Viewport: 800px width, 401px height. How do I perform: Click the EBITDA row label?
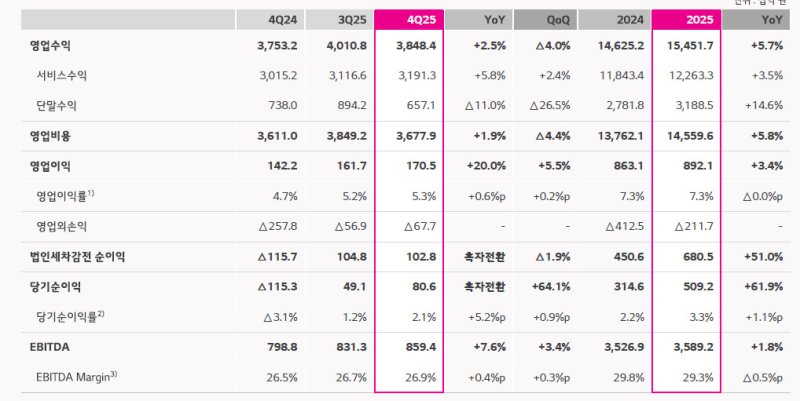coord(52,347)
